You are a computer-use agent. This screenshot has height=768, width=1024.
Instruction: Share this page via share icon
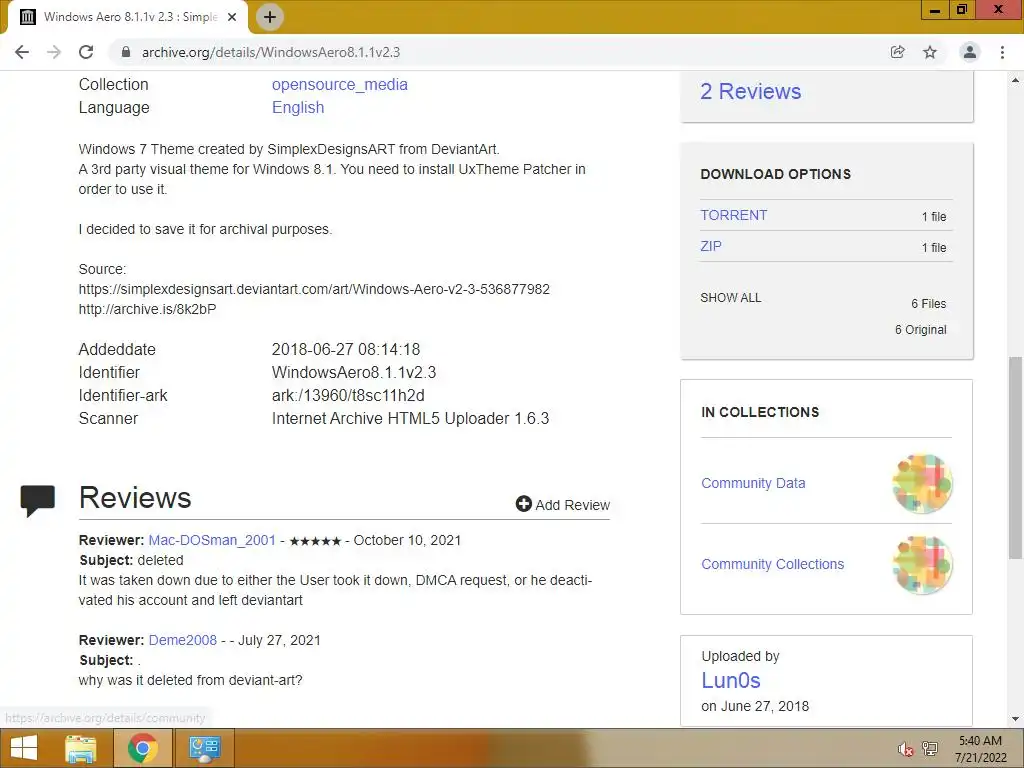[897, 52]
